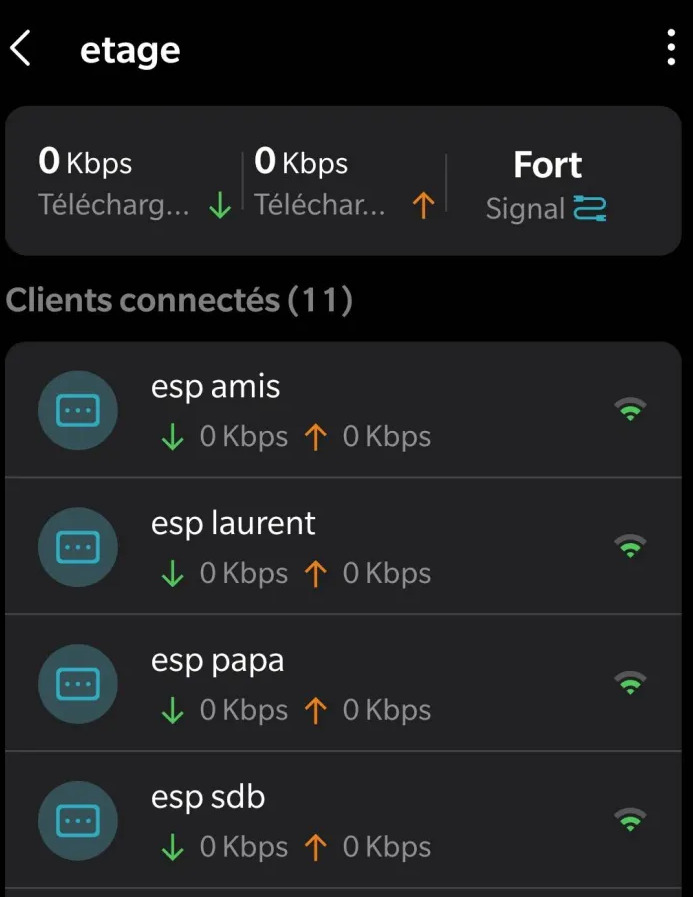Image resolution: width=693 pixels, height=897 pixels.
Task: Click the green download arrow in summary card
Action: (x=220, y=205)
